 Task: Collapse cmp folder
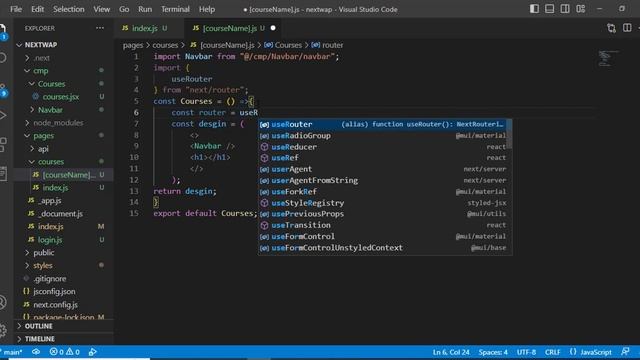point(40,71)
